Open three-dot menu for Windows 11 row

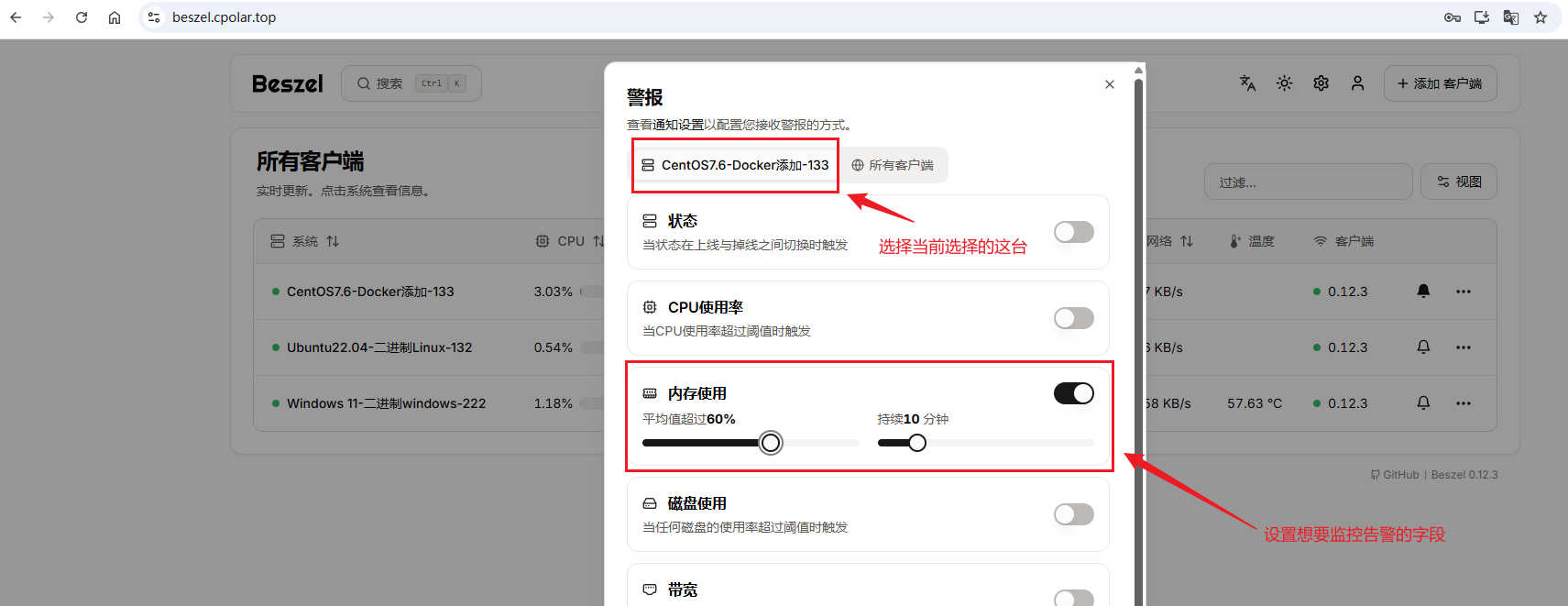pyautogui.click(x=1464, y=403)
